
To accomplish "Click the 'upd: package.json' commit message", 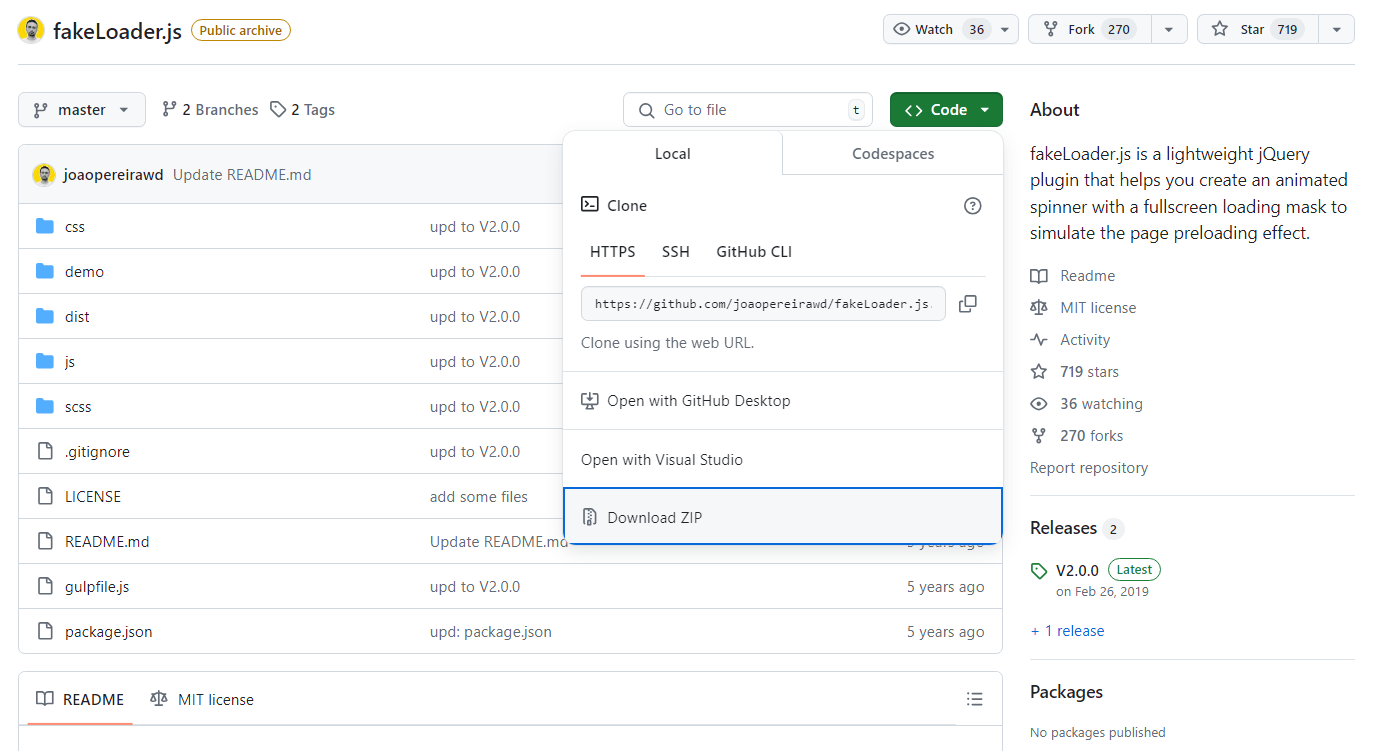I will coord(491,632).
